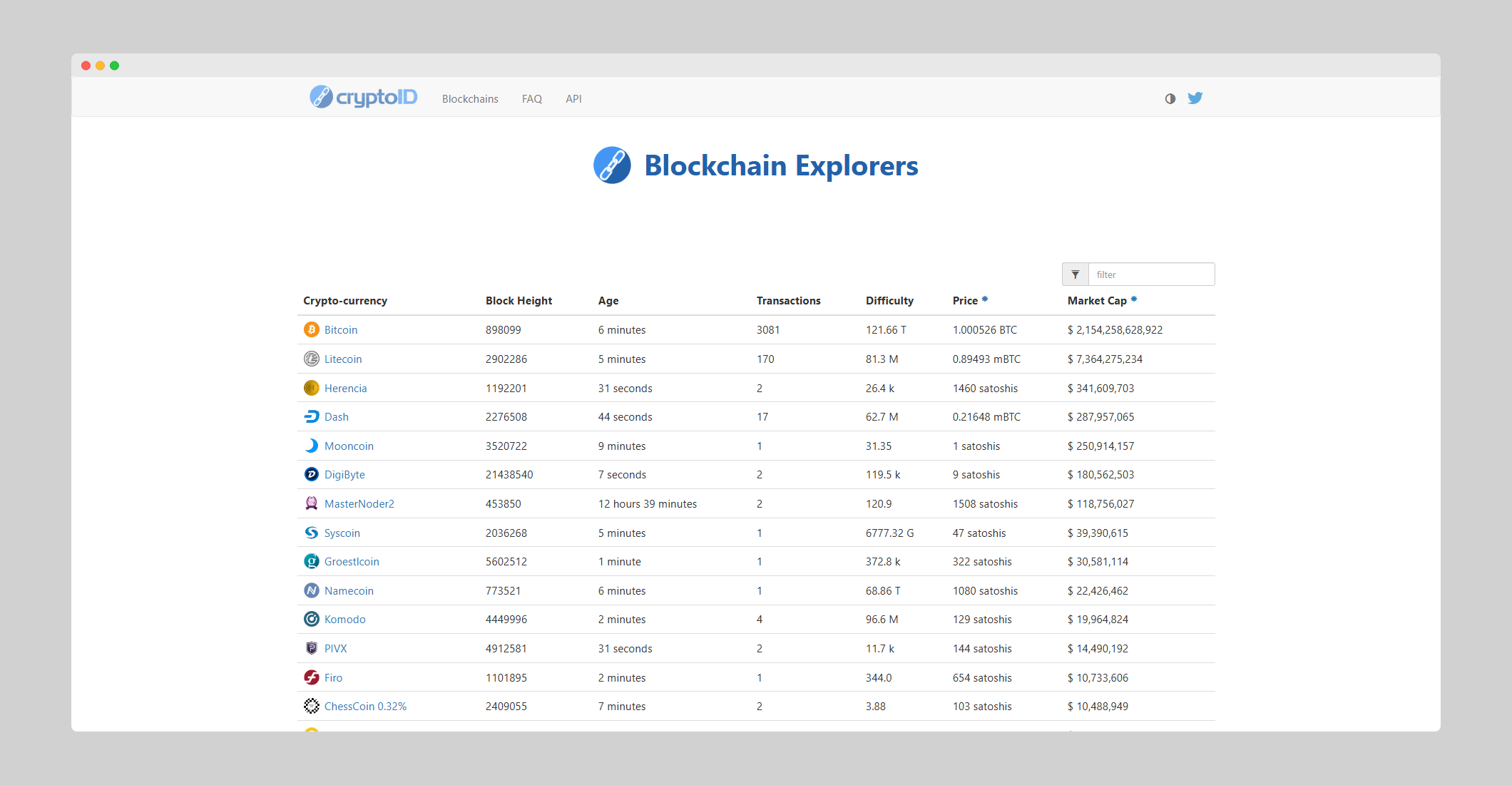Click the ChessCoin checkered icon
This screenshot has width=1512, height=785.
(312, 706)
